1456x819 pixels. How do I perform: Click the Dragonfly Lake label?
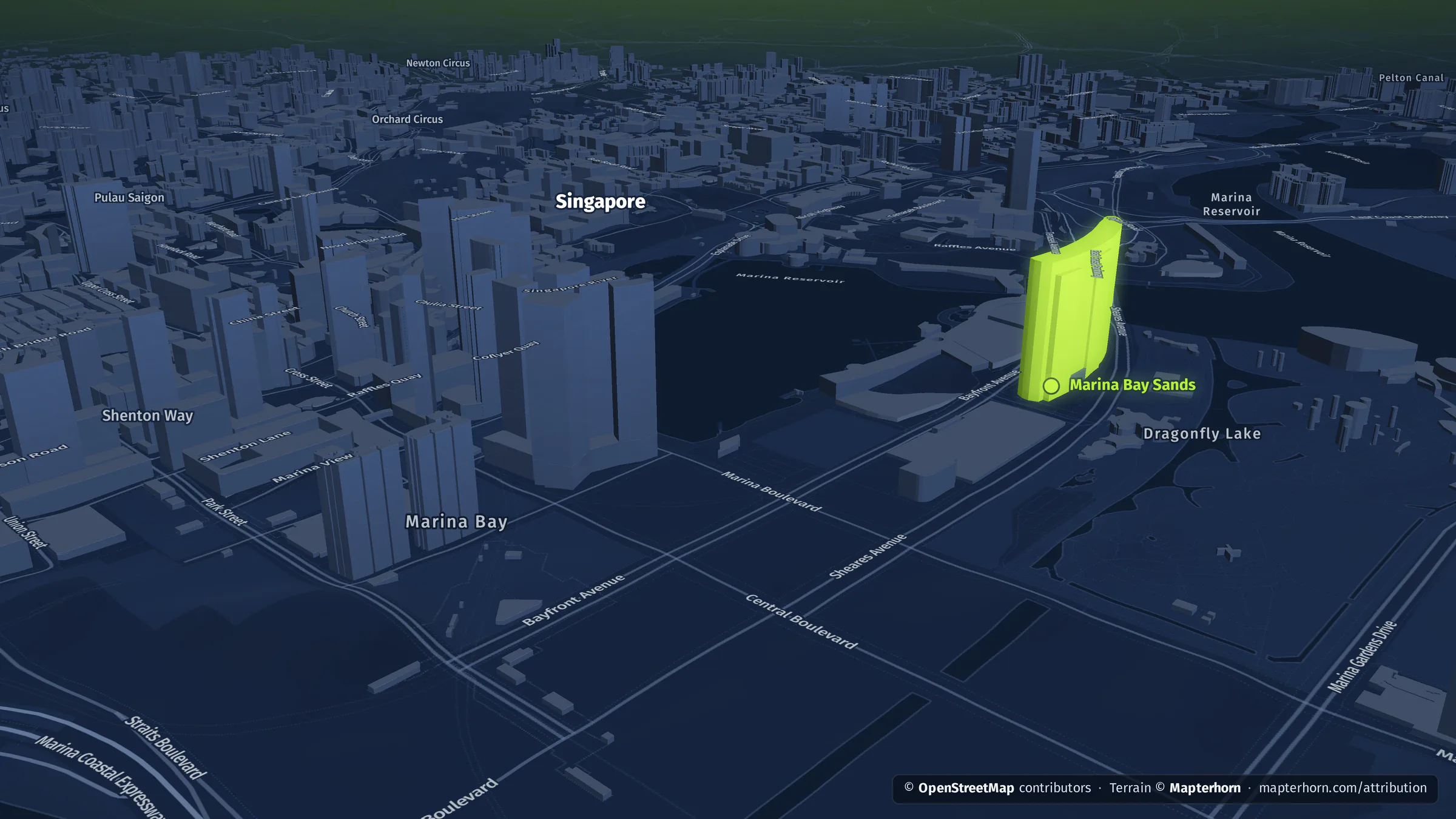tap(1202, 434)
